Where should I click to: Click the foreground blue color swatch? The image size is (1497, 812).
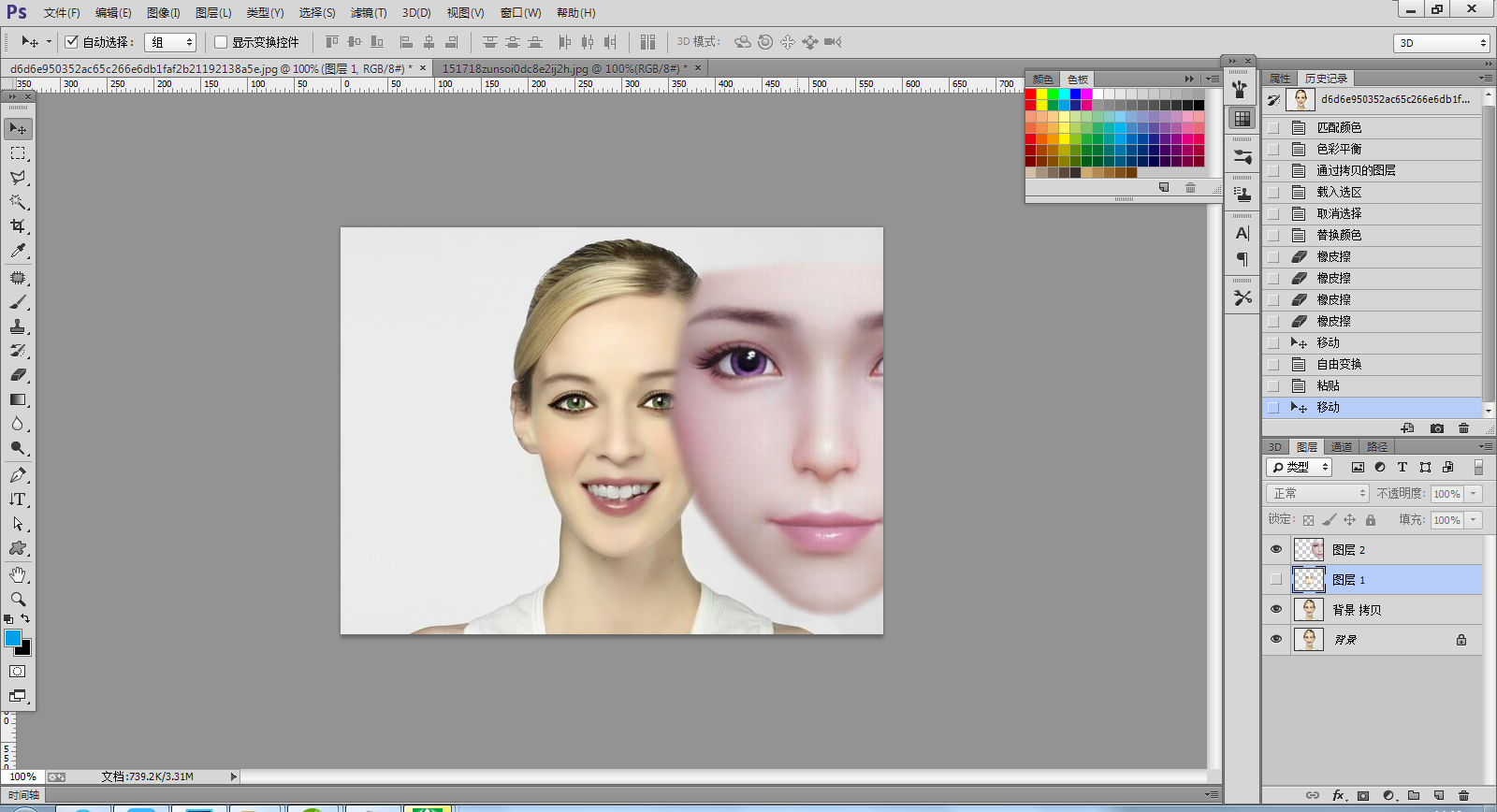[x=12, y=638]
